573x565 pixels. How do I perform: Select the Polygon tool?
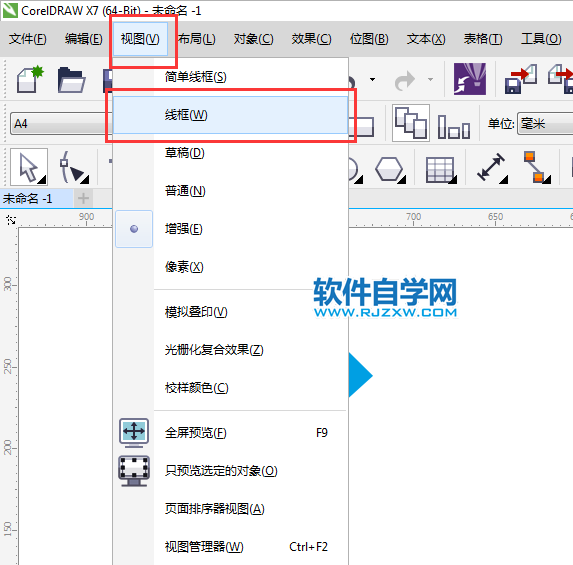click(390, 169)
